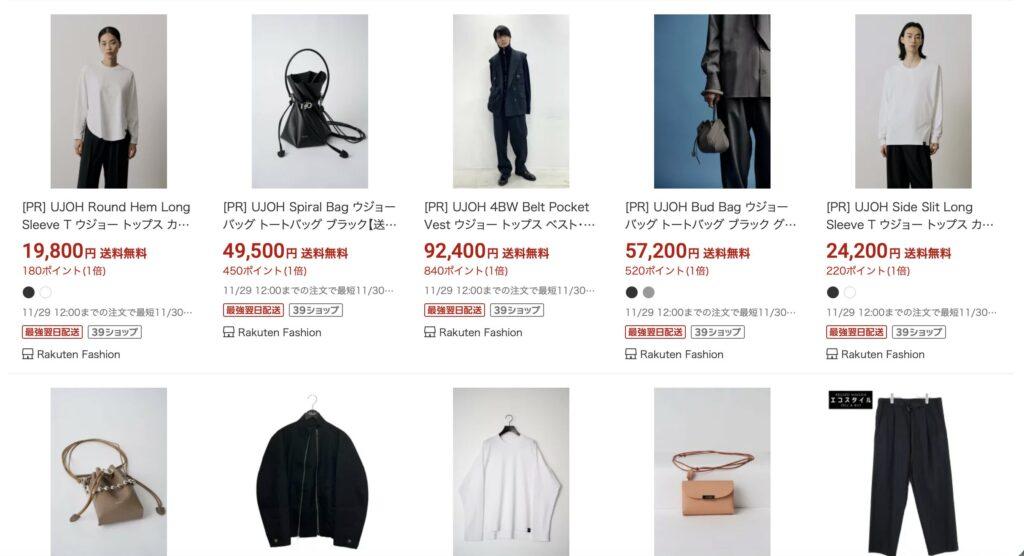
Task: Open UJOH 4BW Belt Pocket Vest title
Action: pyautogui.click(x=509, y=216)
